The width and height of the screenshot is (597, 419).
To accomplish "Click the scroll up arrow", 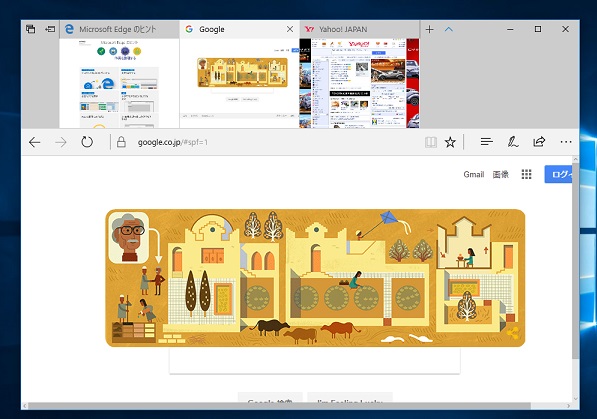I will (x=575, y=159).
